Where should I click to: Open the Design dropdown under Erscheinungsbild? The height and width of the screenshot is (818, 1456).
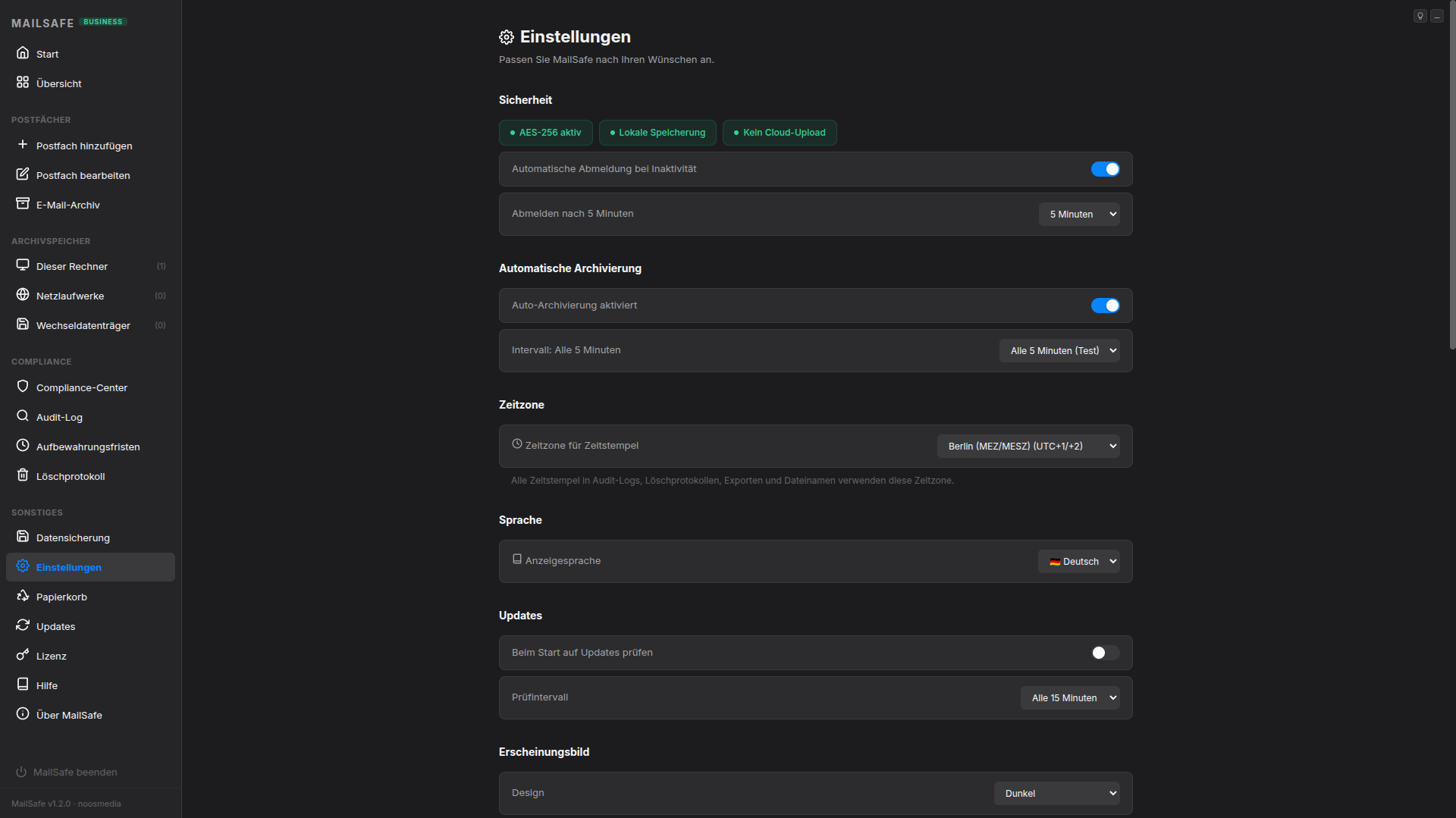pos(1056,792)
